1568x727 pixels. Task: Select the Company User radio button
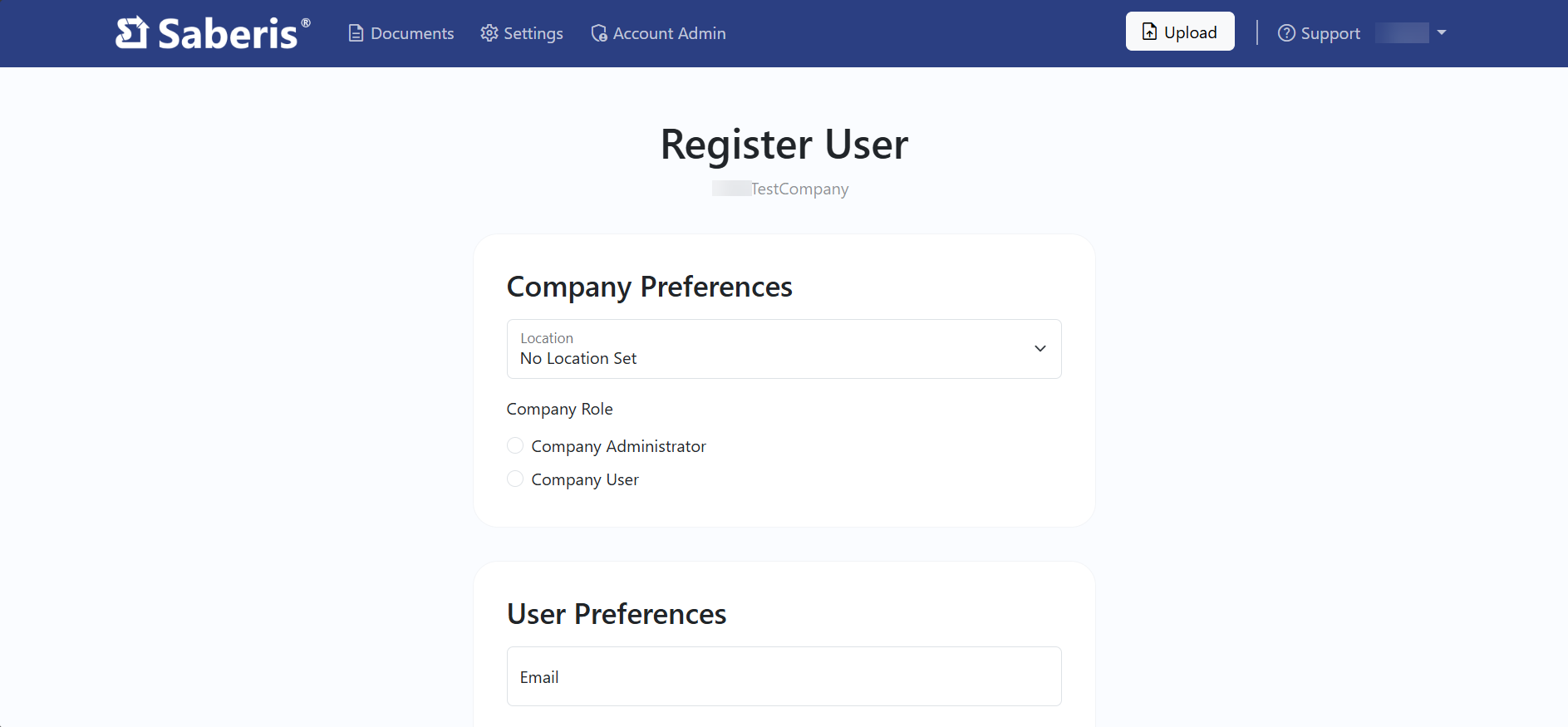point(515,479)
